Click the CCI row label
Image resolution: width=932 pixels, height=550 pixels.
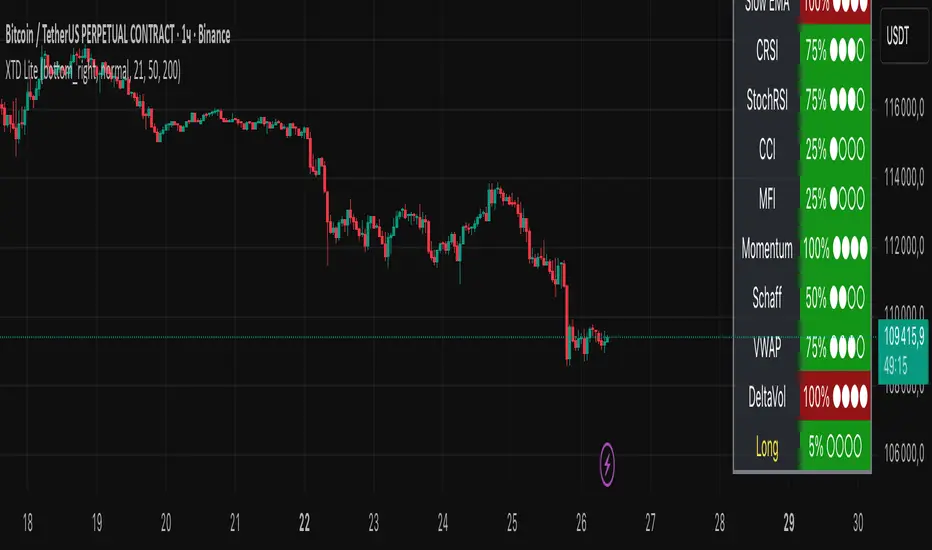(x=766, y=149)
